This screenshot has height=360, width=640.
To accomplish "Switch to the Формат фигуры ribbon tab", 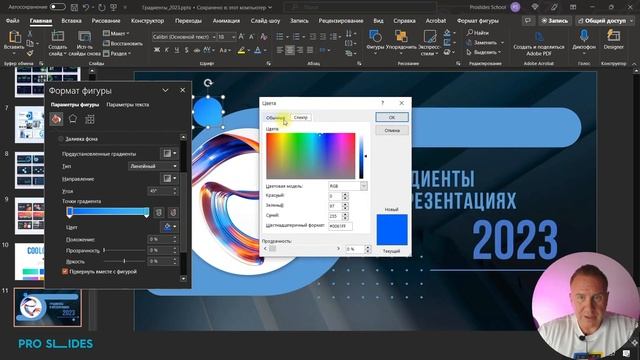I will coord(478,20).
